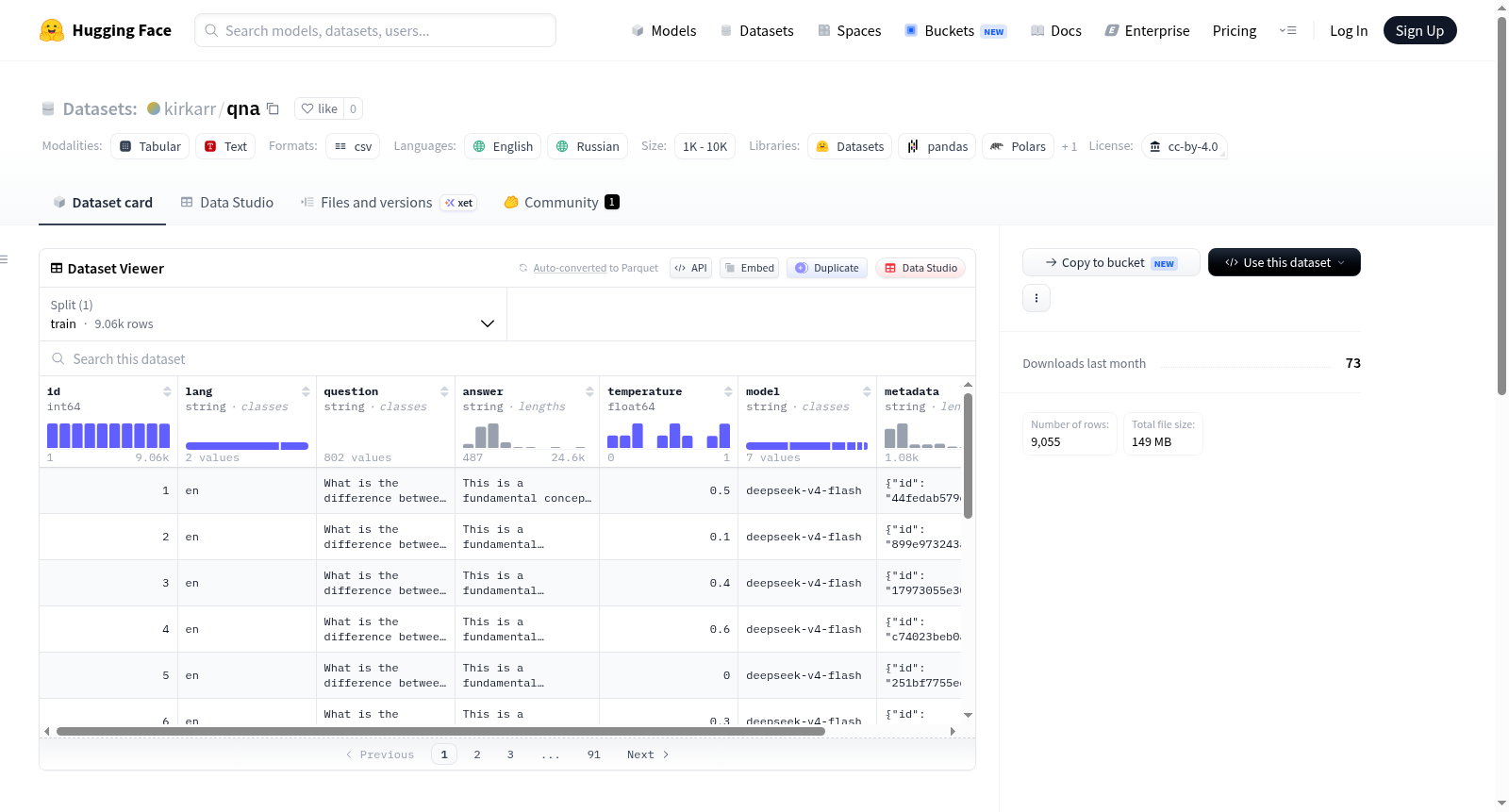Screen dimensions: 1509x812
Task: Filter by Text modality tag
Action: [x=225, y=146]
